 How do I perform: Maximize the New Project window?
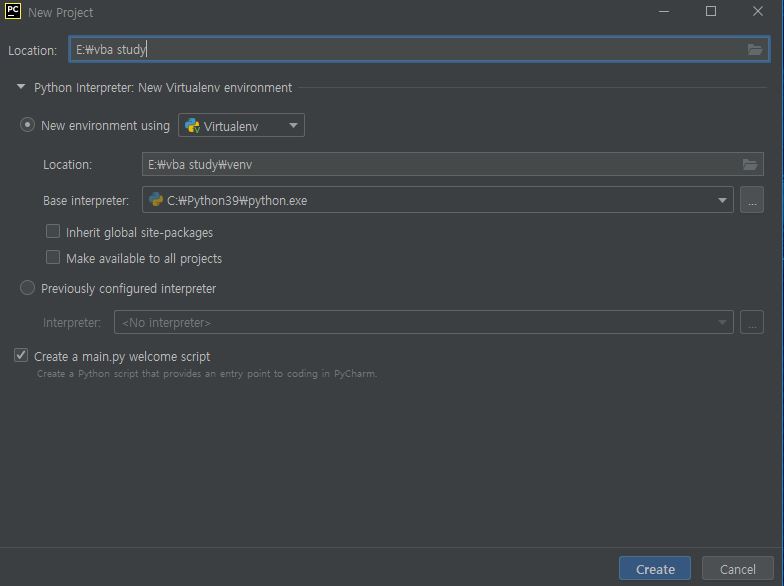click(x=710, y=11)
